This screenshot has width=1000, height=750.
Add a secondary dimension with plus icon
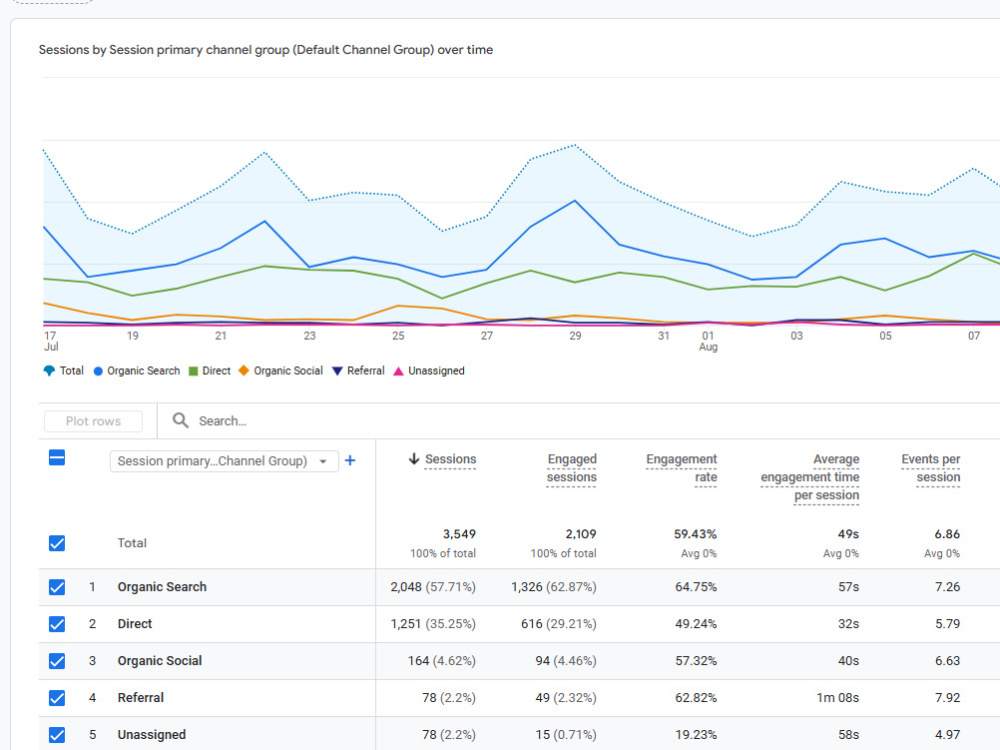pos(350,460)
